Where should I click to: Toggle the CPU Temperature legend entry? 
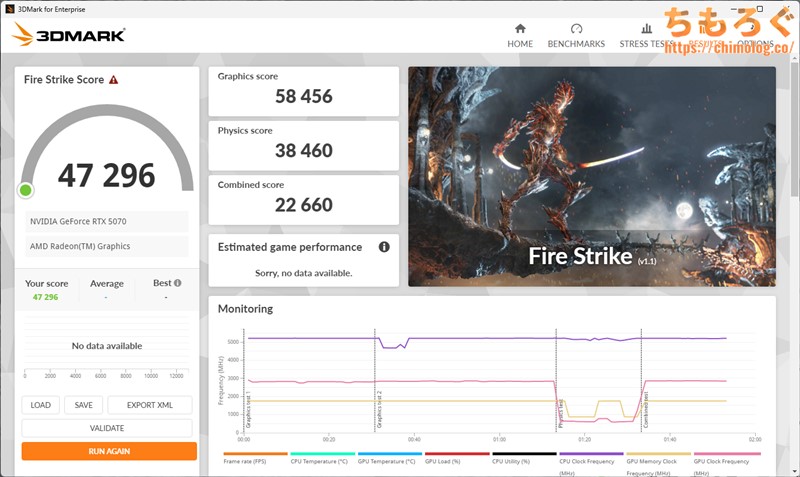tap(322, 457)
